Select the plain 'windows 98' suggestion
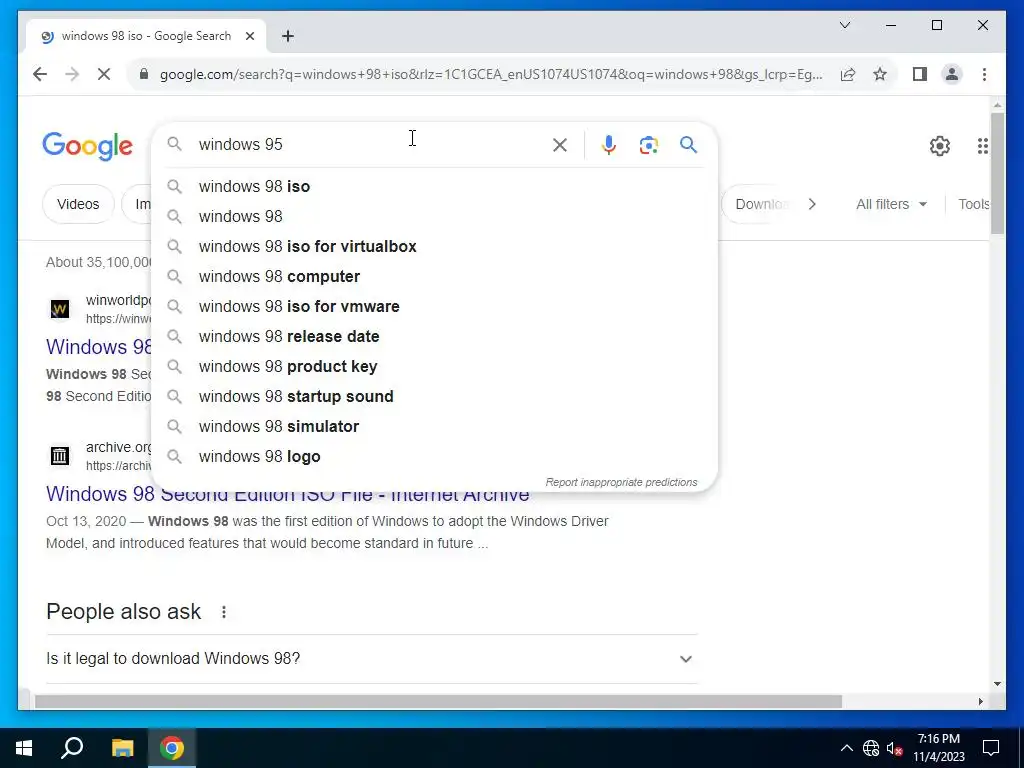This screenshot has width=1024, height=768. 434,217
